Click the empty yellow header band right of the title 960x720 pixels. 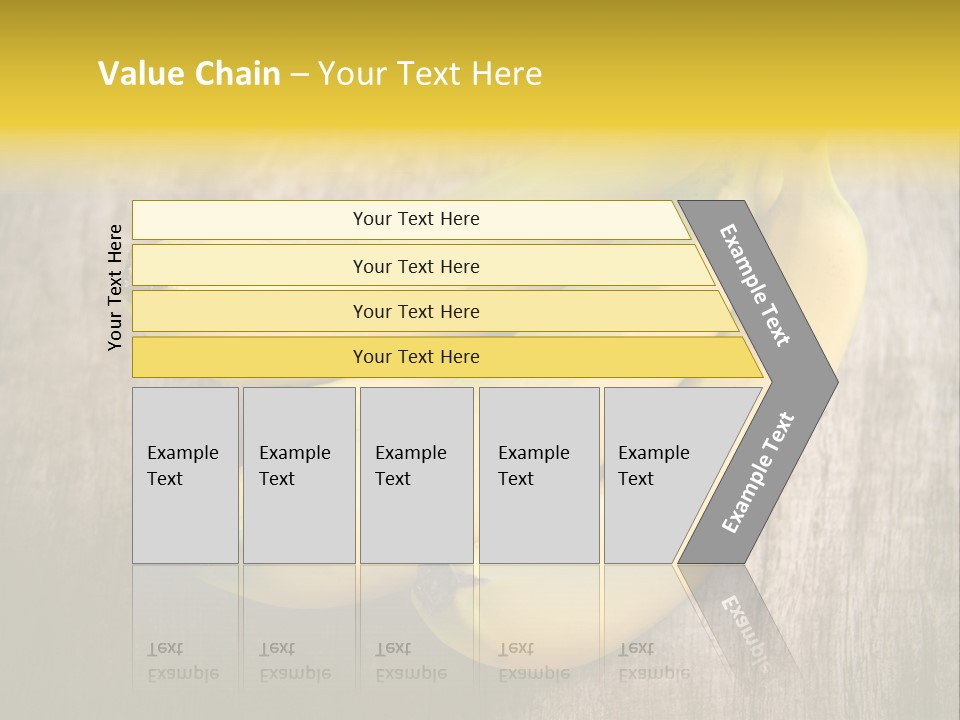coord(750,74)
